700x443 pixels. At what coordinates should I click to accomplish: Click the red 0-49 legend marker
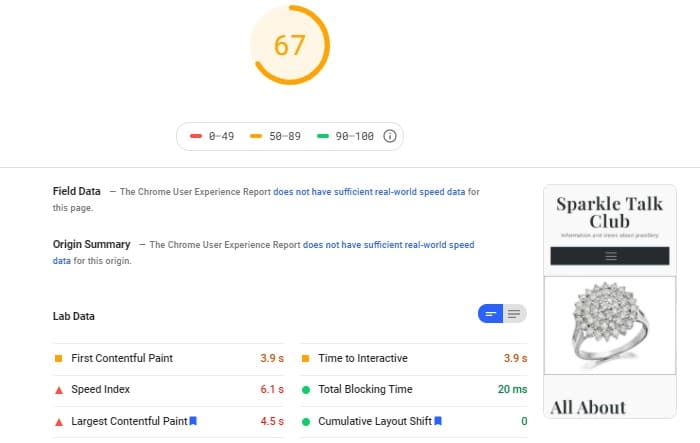coord(196,136)
